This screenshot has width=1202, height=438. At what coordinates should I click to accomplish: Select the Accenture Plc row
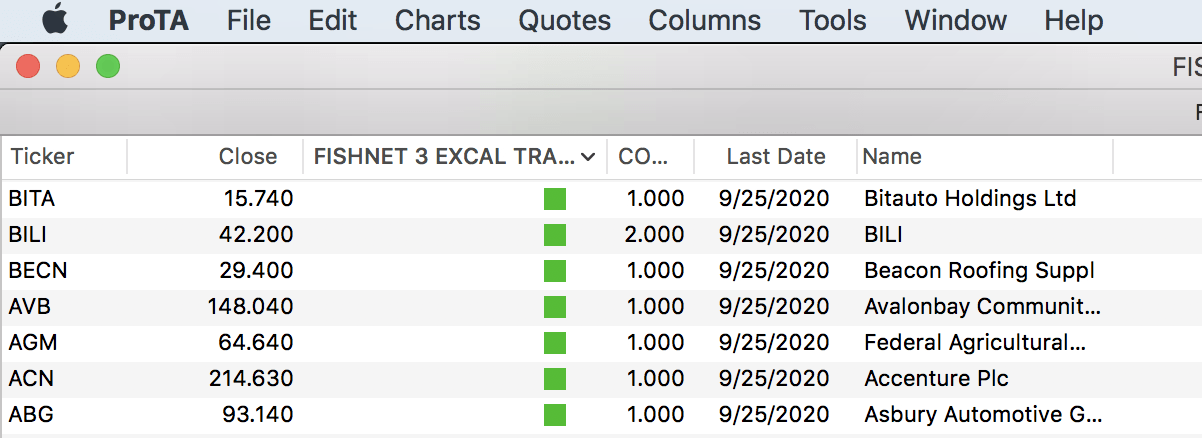click(601, 379)
